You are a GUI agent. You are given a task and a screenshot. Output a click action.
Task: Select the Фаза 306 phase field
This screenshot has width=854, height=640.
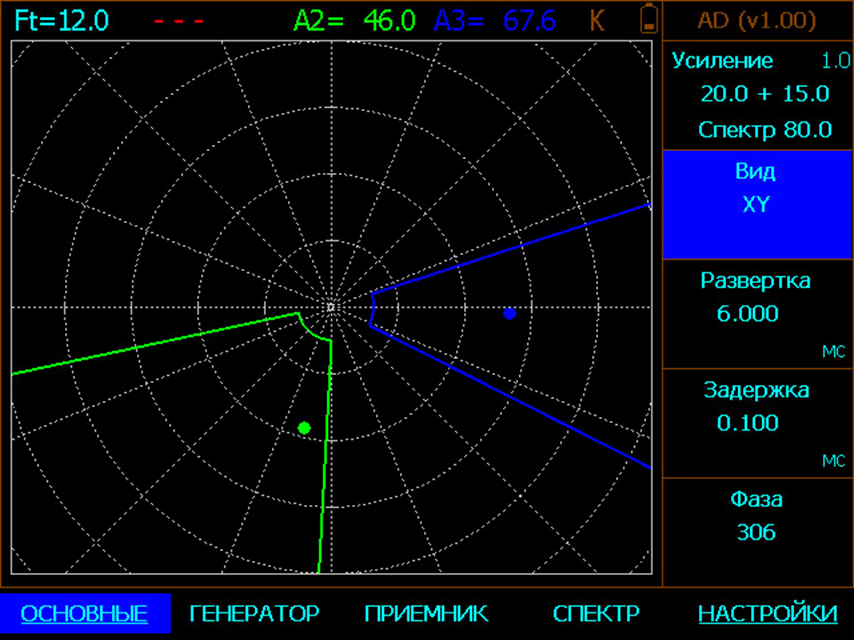coord(756,531)
